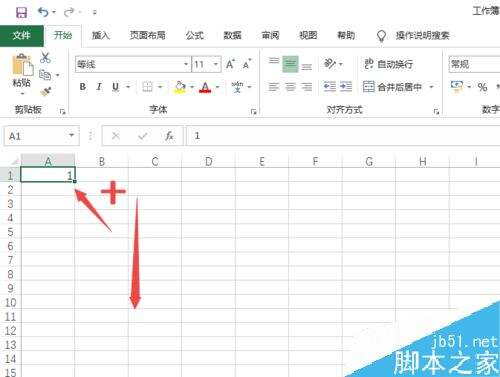The width and height of the screenshot is (500, 377).
Task: Toggle 自动换行 wrap text
Action: point(388,64)
